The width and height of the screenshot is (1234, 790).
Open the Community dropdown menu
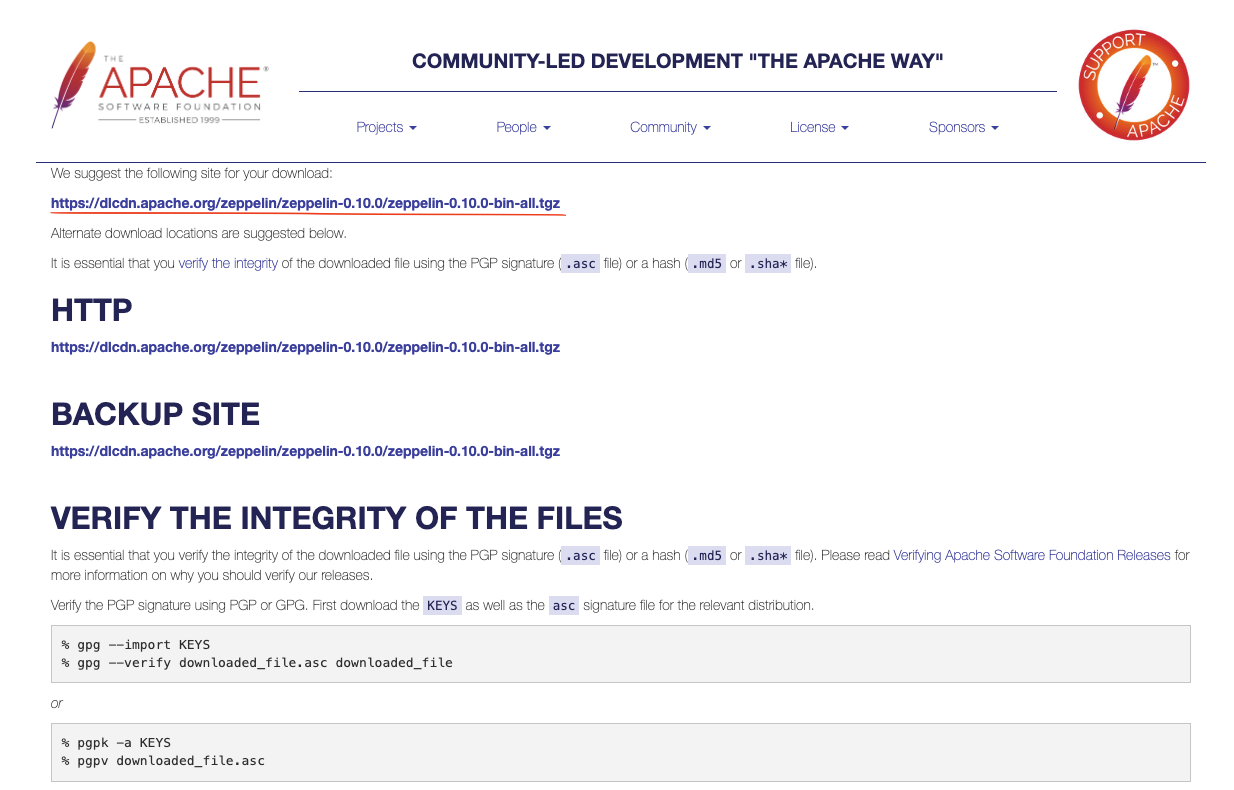coord(670,127)
